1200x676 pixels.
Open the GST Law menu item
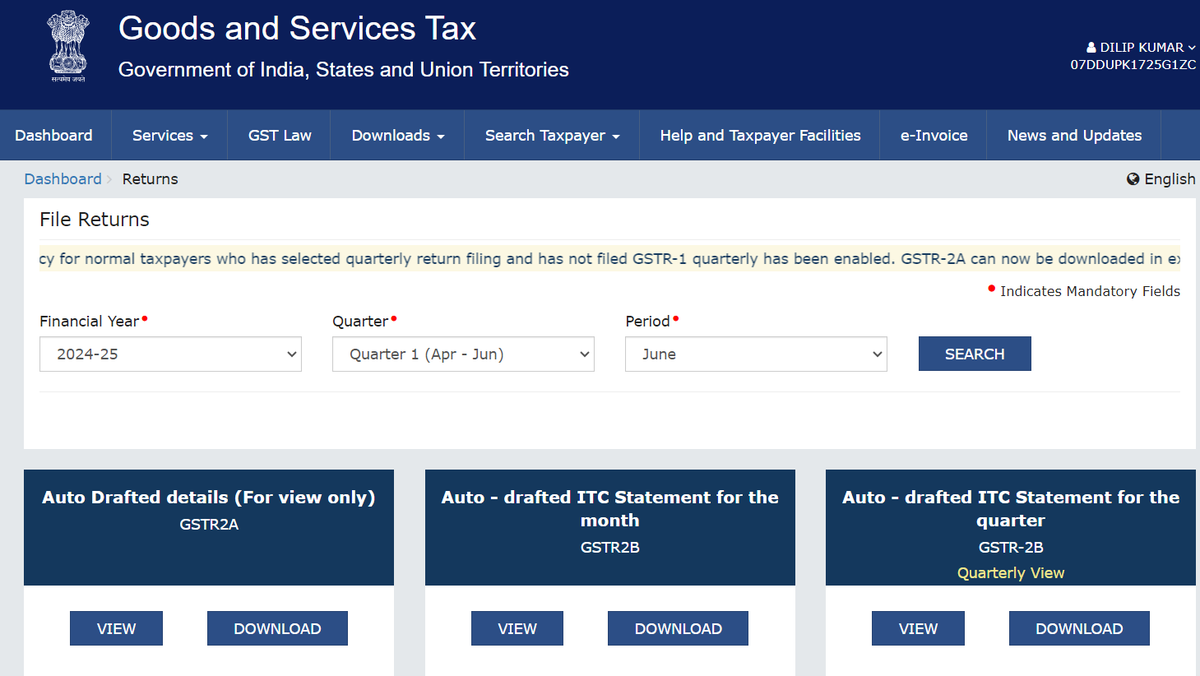pos(280,135)
